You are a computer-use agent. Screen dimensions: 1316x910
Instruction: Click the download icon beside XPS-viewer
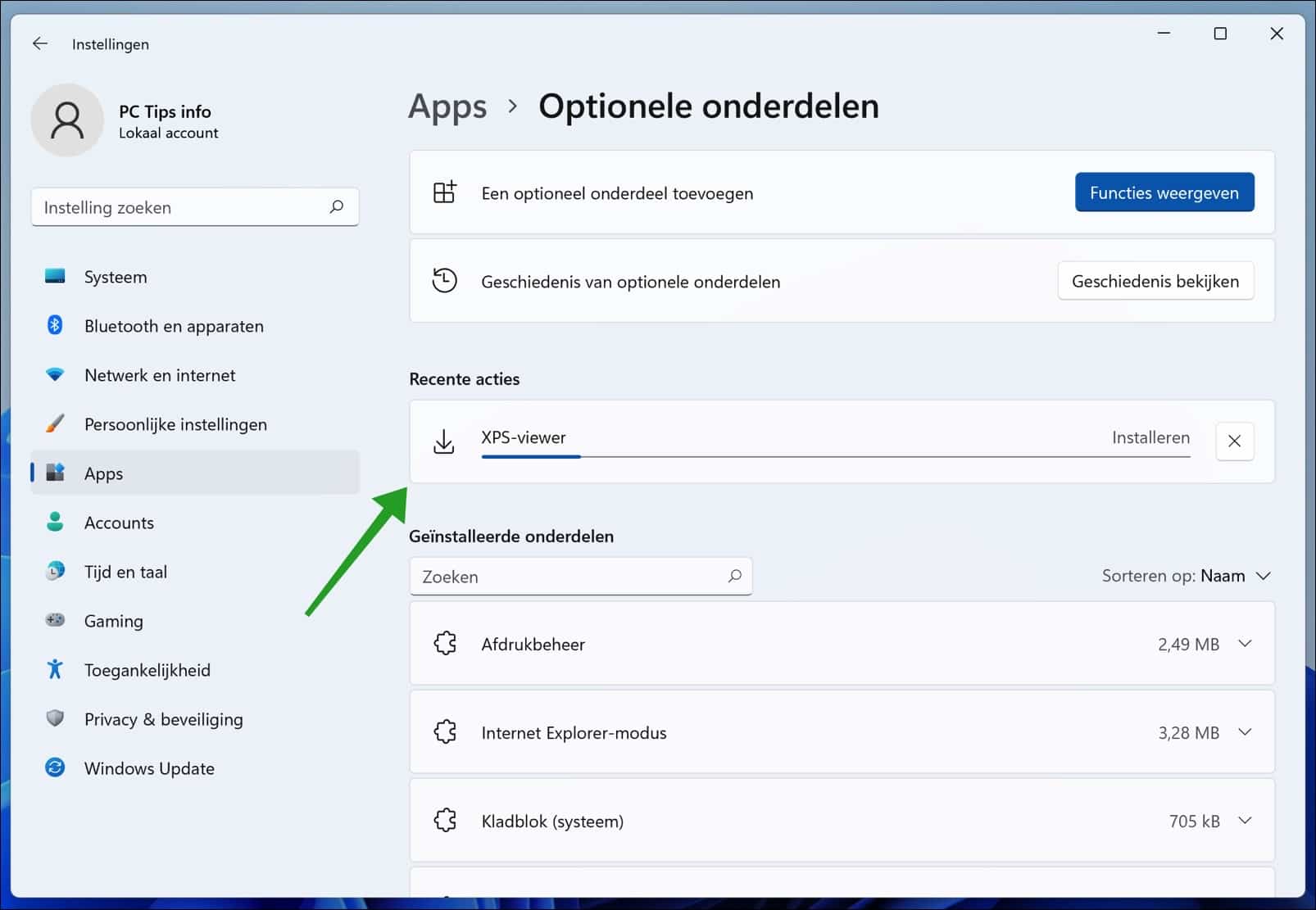[443, 441]
